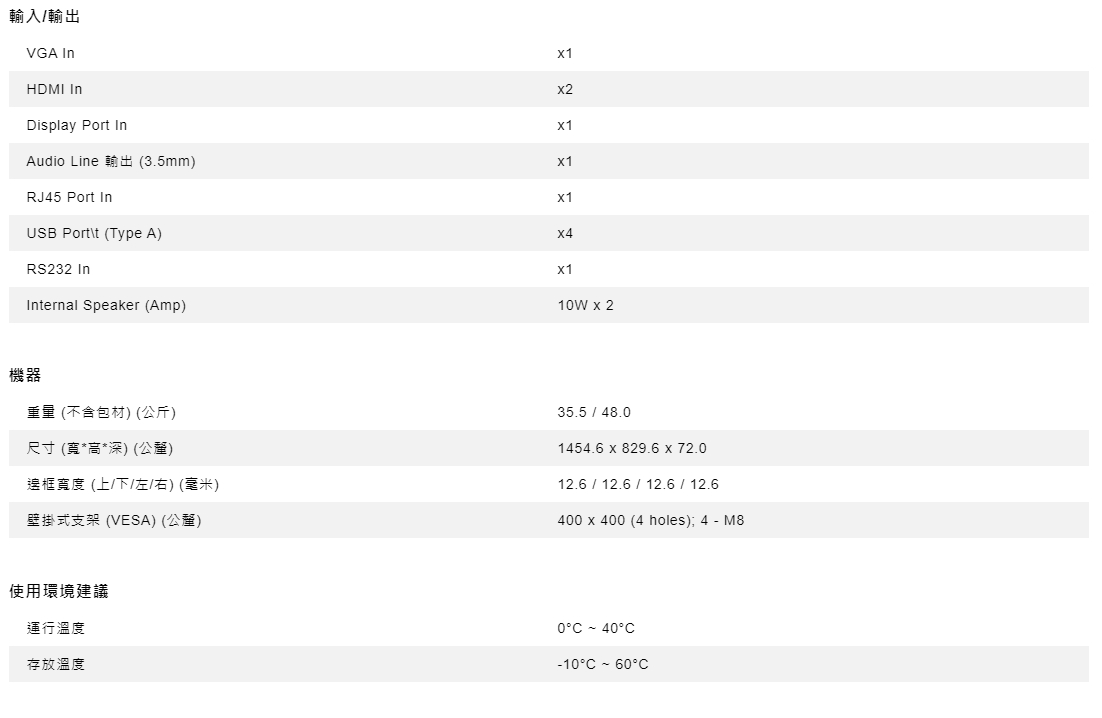Select the Audio Line 輸出 (3.5mm) row

tap(549, 161)
